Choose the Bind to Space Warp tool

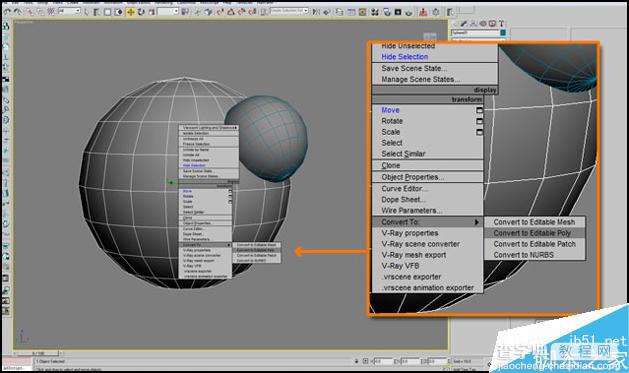(x=51, y=12)
